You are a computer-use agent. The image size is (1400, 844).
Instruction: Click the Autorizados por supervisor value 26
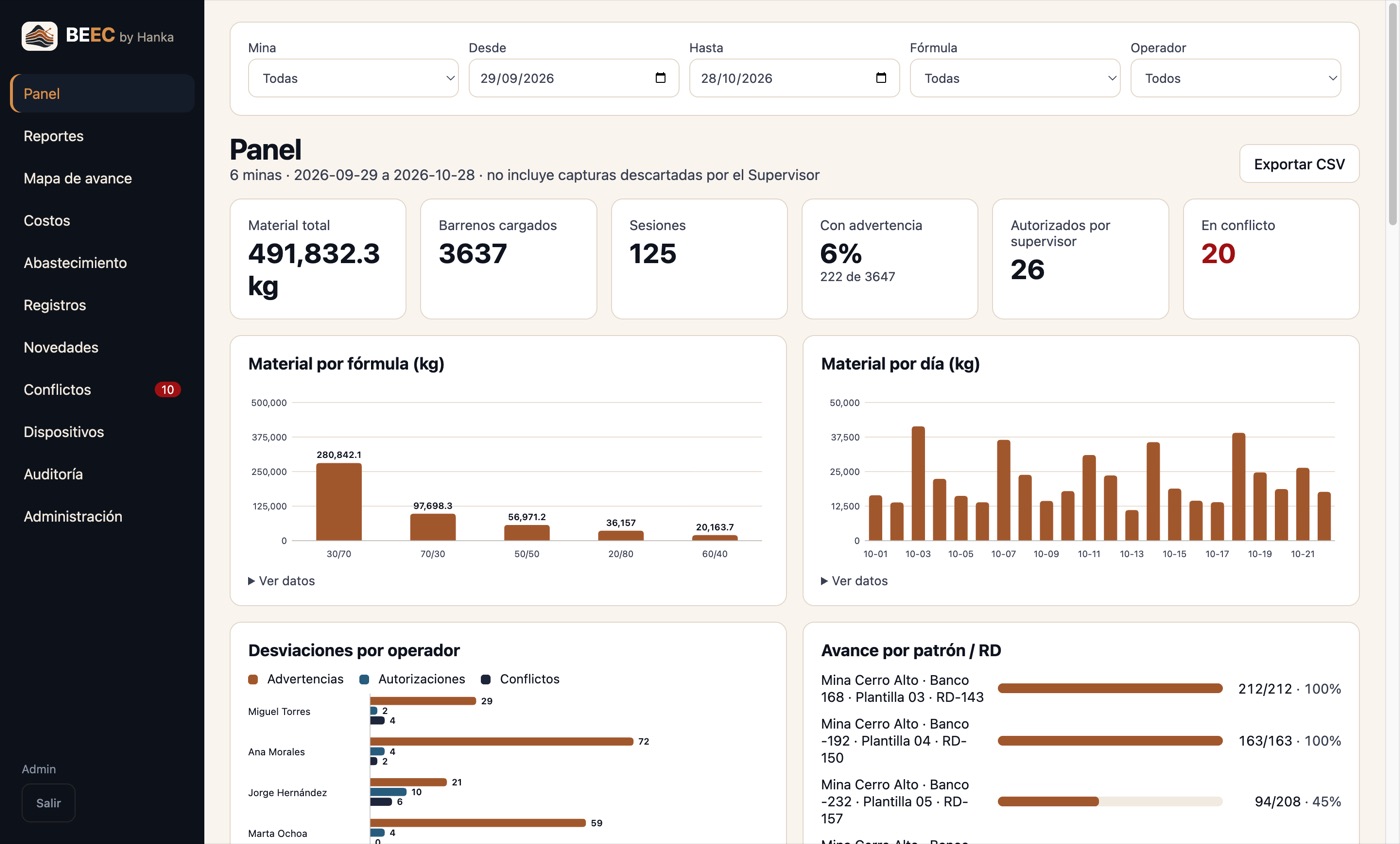tap(1028, 270)
